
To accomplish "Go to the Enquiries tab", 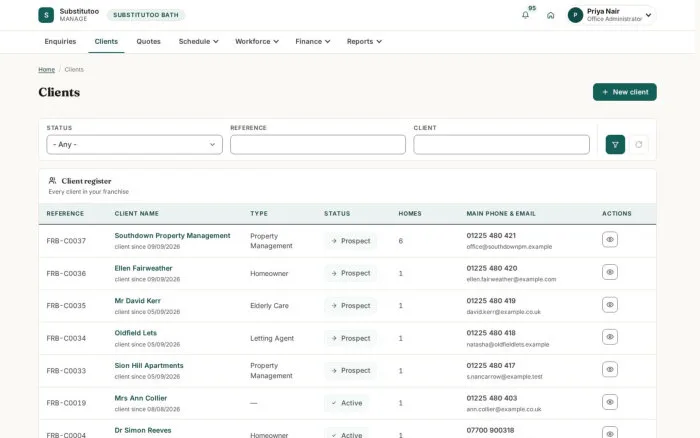I will [60, 42].
